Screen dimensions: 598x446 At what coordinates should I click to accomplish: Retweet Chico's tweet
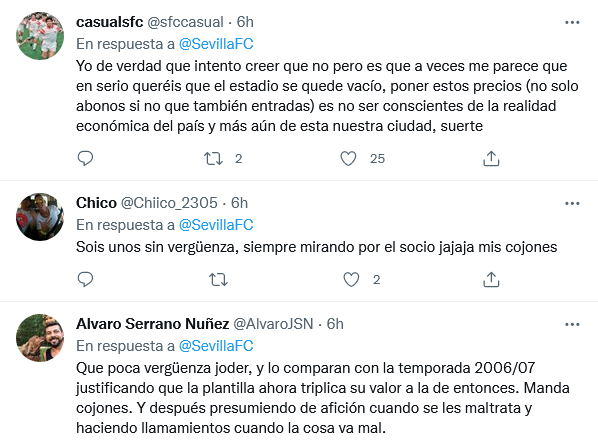coord(219,279)
